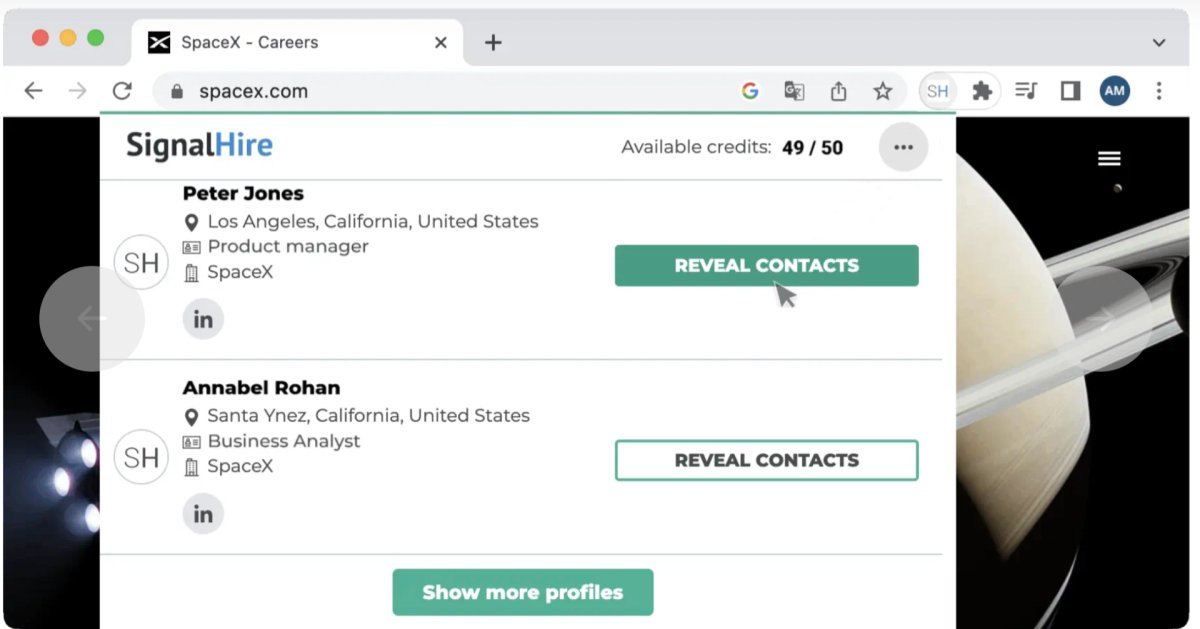Click the share page icon

838,91
